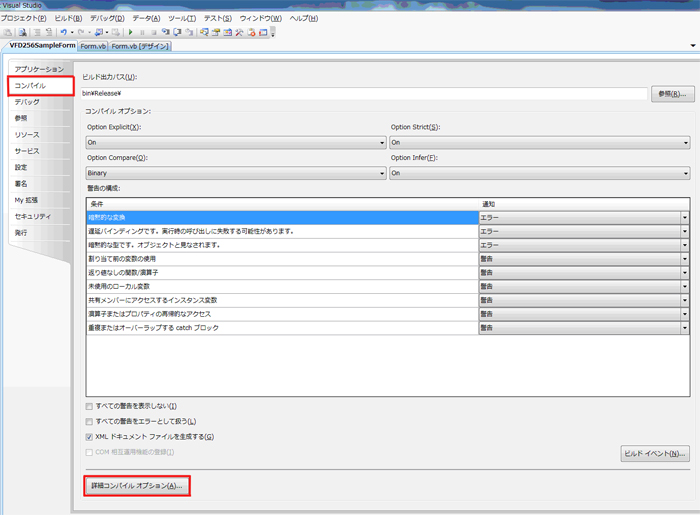Image resolution: width=700 pixels, height=515 pixels.
Task: Open the toolbar options overflow arrow
Action: click(x=273, y=33)
